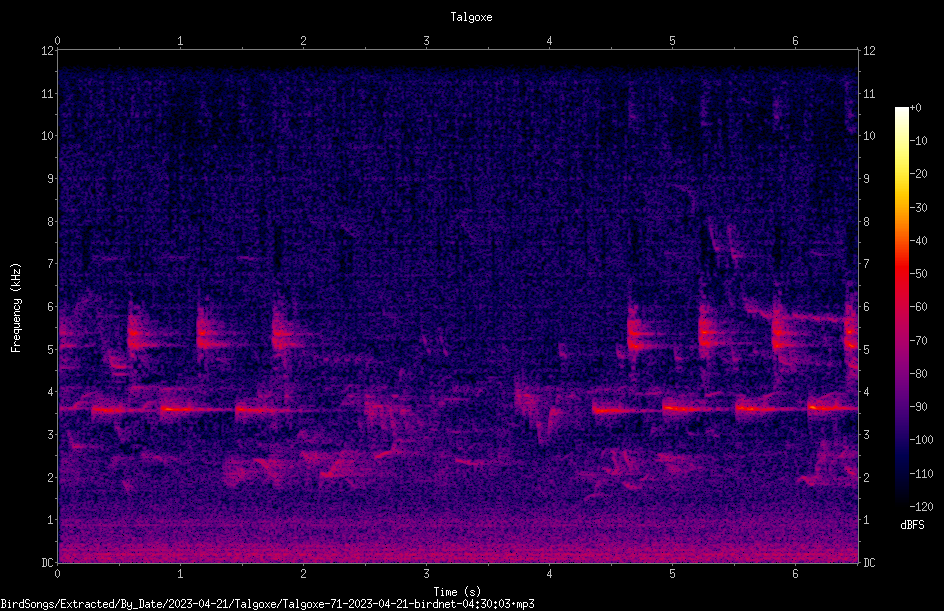Select the 12 kHz label on left axis
944x611 pixels.
tap(48, 51)
